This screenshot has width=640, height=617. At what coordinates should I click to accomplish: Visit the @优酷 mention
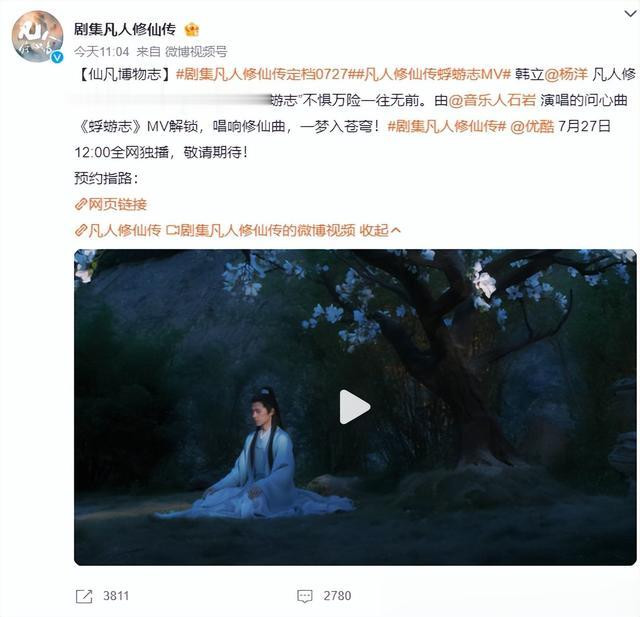coord(532,127)
